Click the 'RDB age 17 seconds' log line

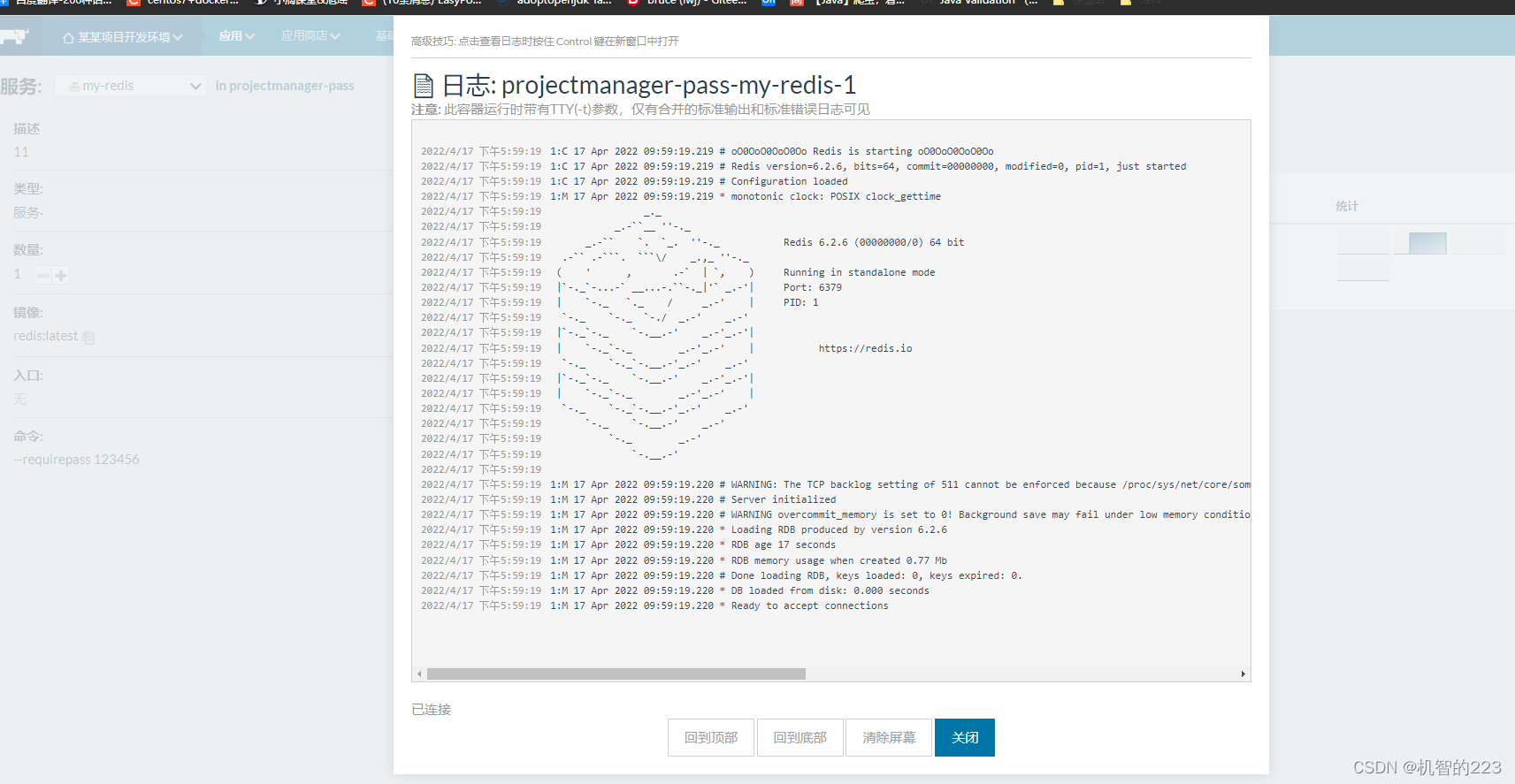[628, 544]
